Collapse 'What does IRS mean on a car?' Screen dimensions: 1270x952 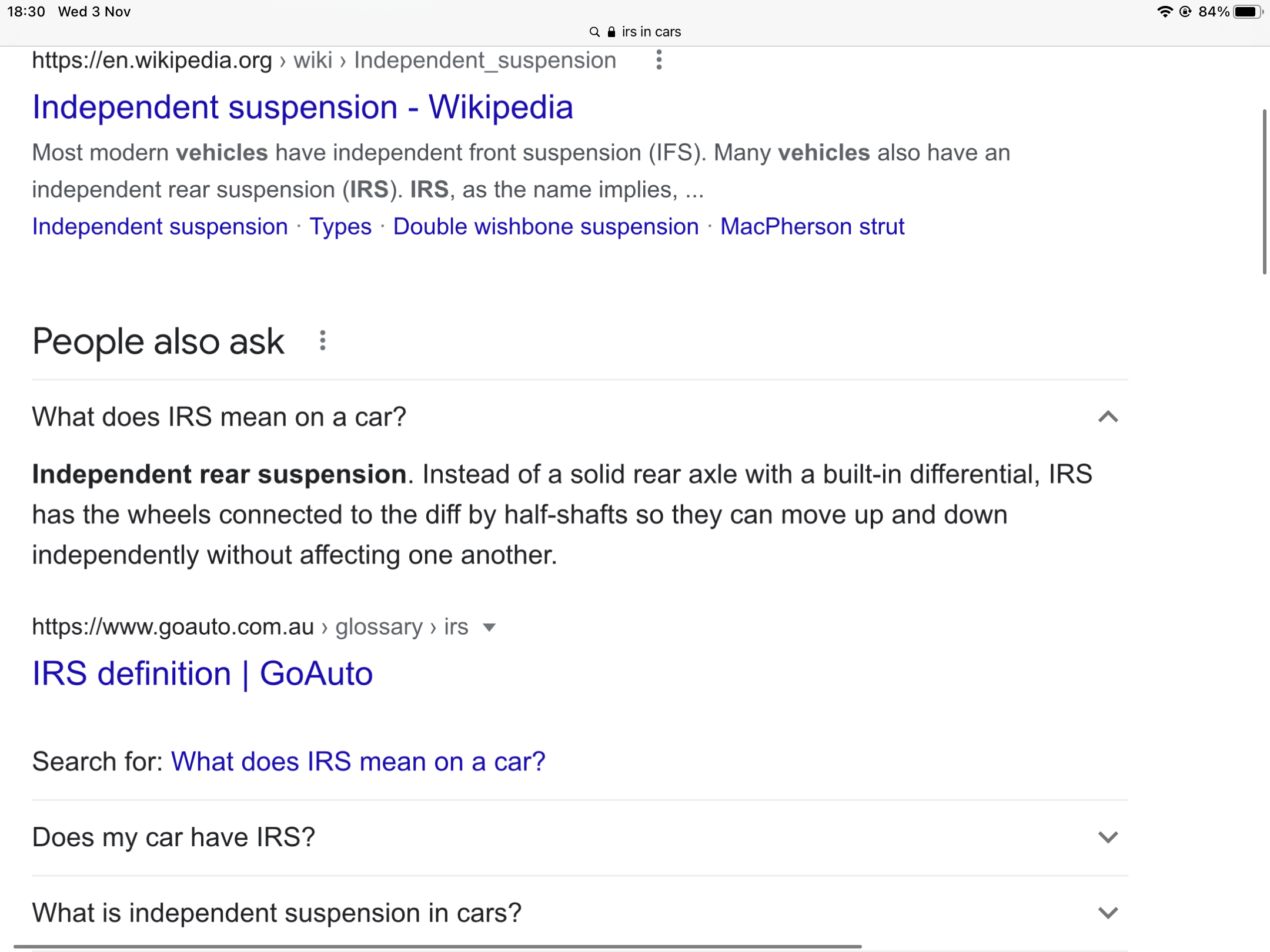coord(1108,417)
